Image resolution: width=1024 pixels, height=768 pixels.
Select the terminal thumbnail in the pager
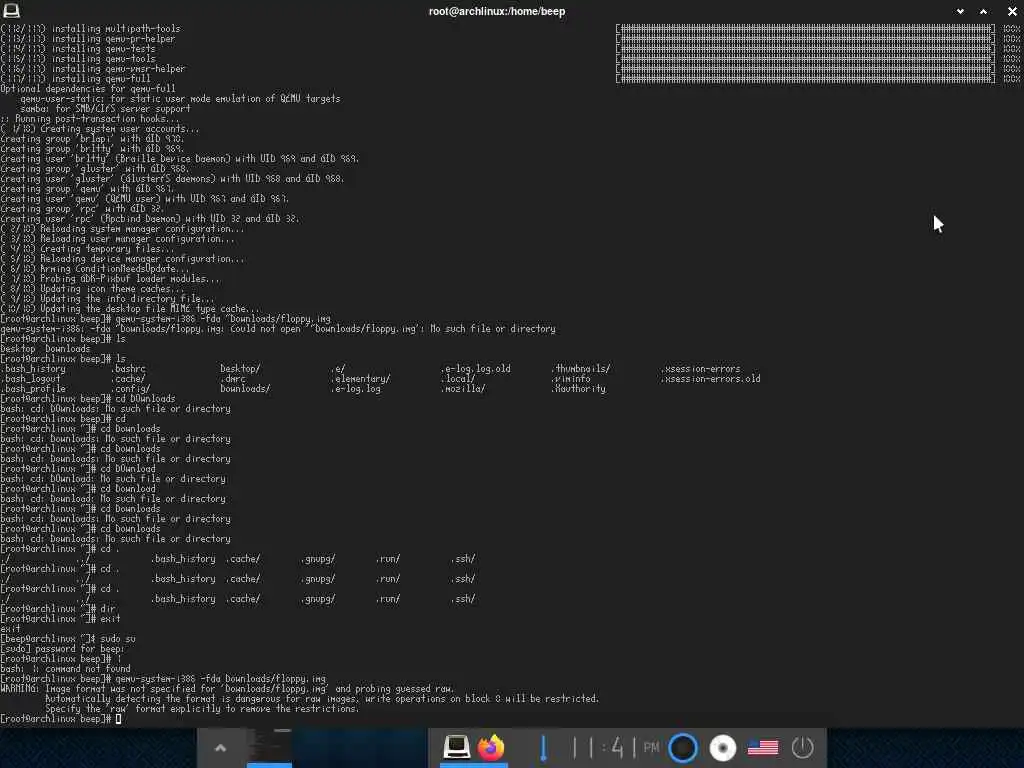coord(269,746)
